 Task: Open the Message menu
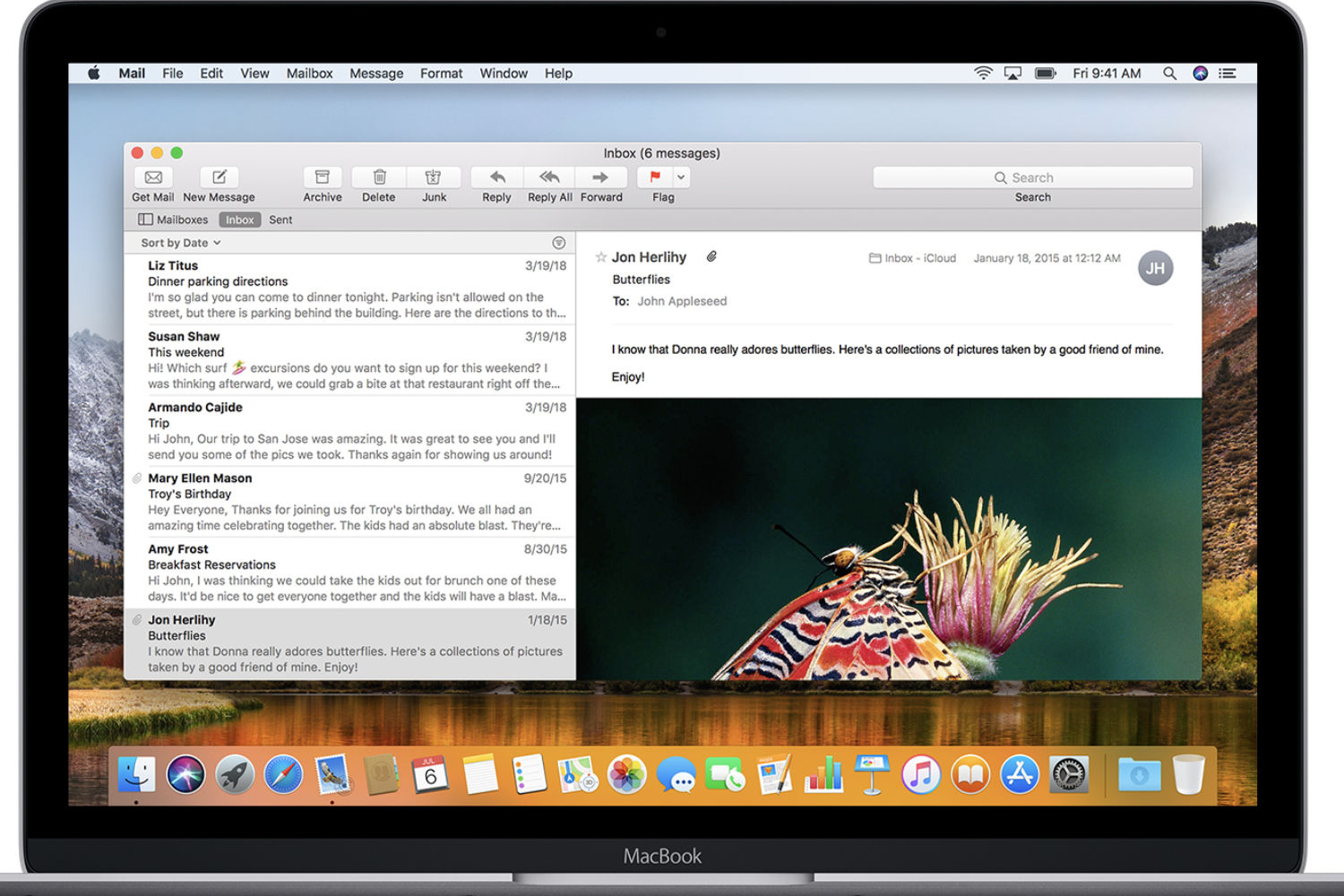pos(376,73)
